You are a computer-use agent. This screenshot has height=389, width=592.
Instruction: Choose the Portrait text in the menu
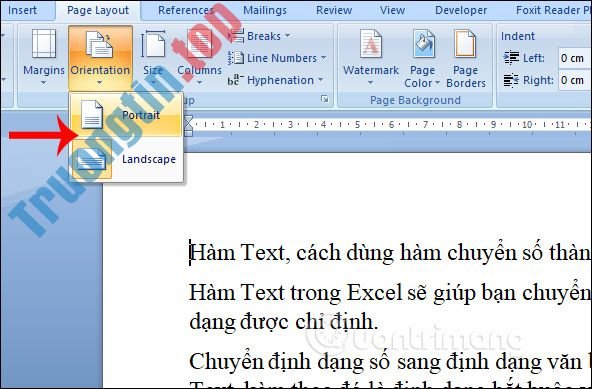[x=141, y=115]
